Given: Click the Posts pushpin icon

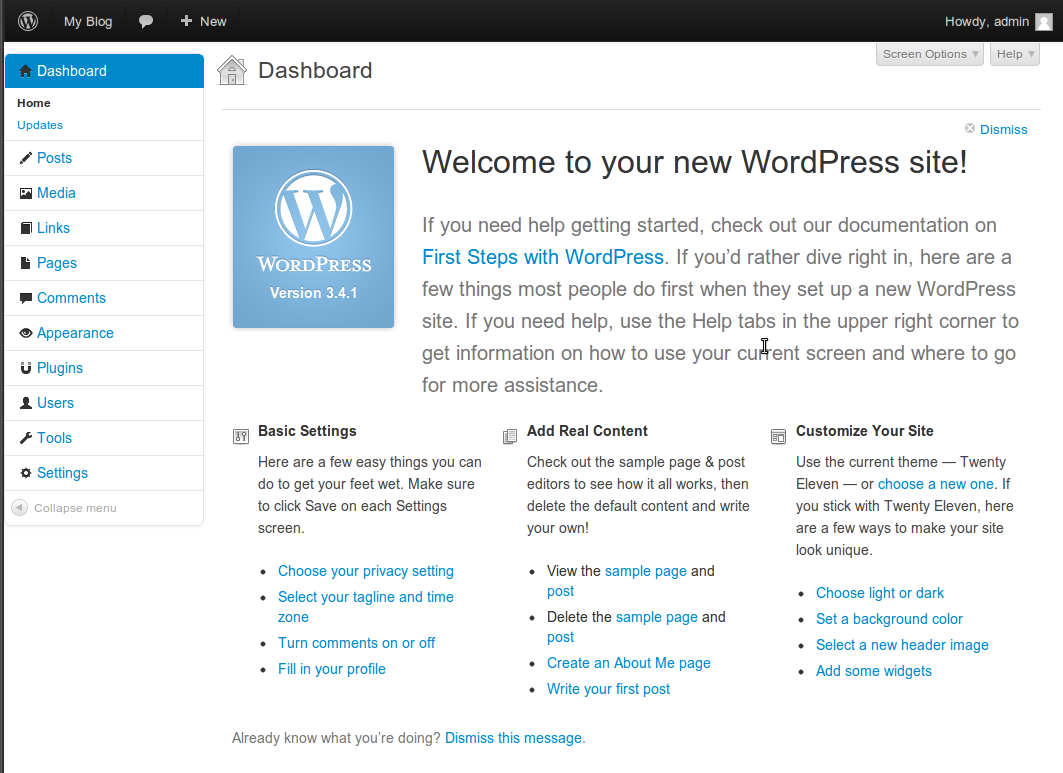Looking at the screenshot, I should [x=26, y=158].
